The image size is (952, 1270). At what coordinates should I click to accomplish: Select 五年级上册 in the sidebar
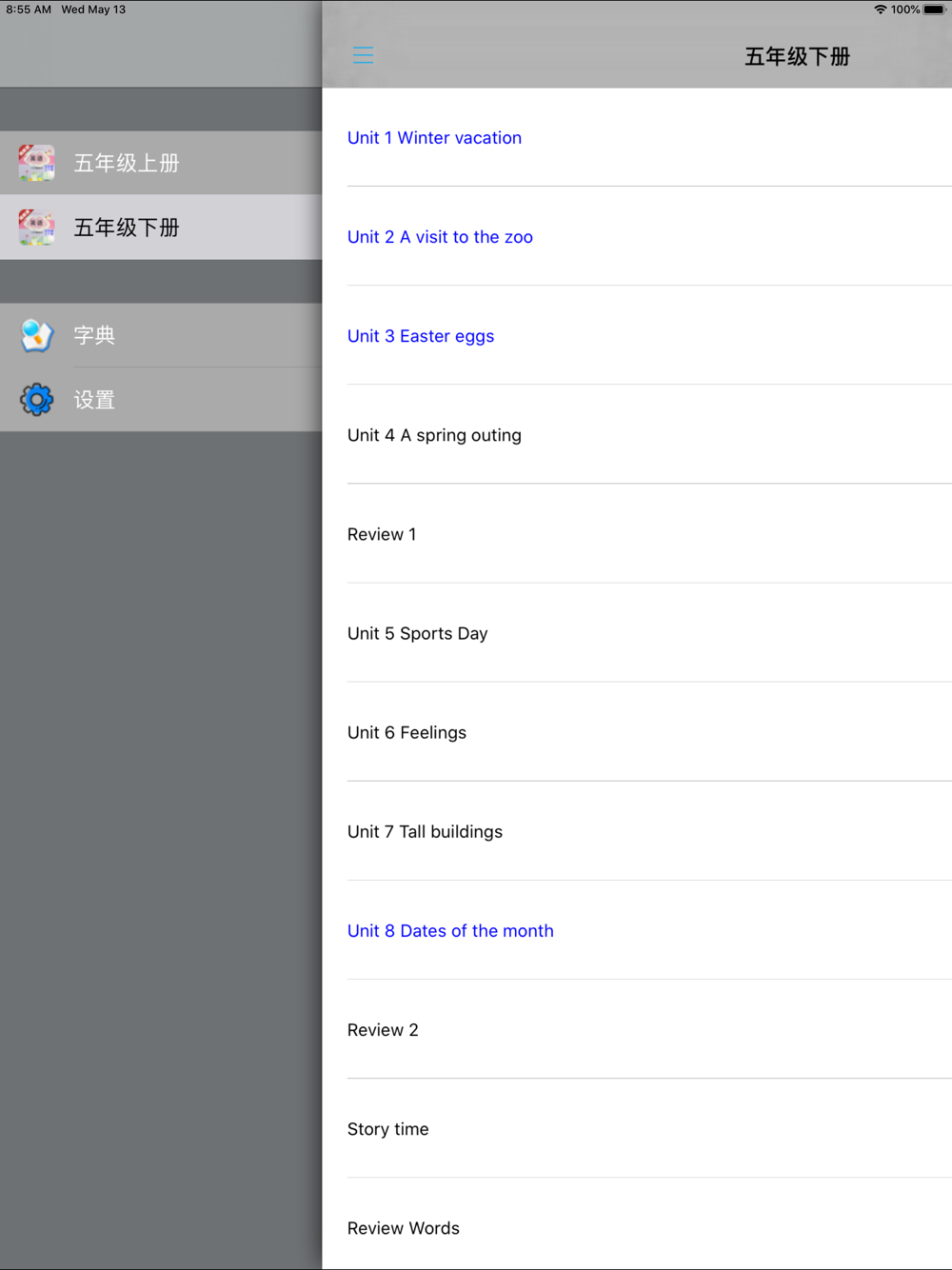tap(161, 163)
